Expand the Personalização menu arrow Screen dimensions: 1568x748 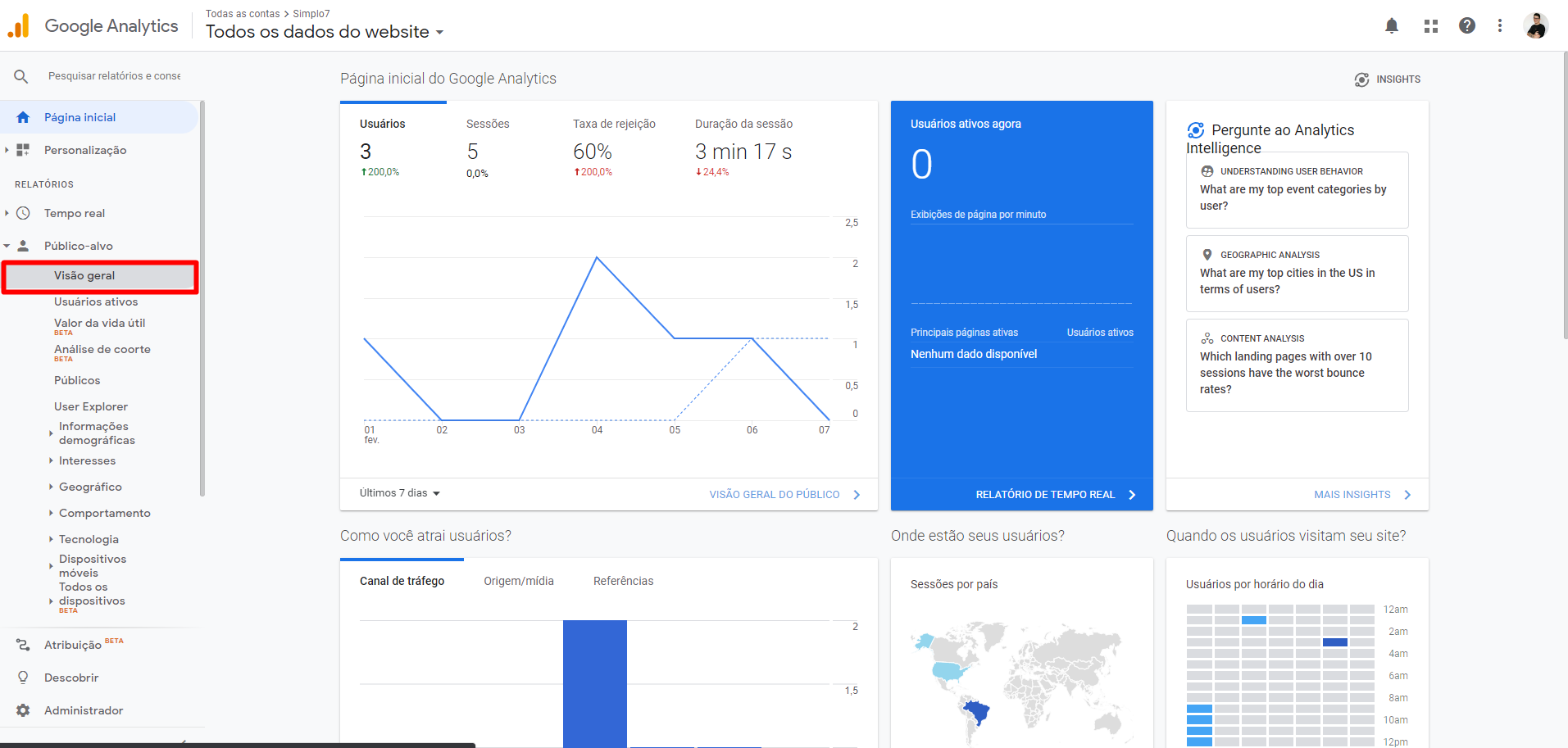pos(7,150)
